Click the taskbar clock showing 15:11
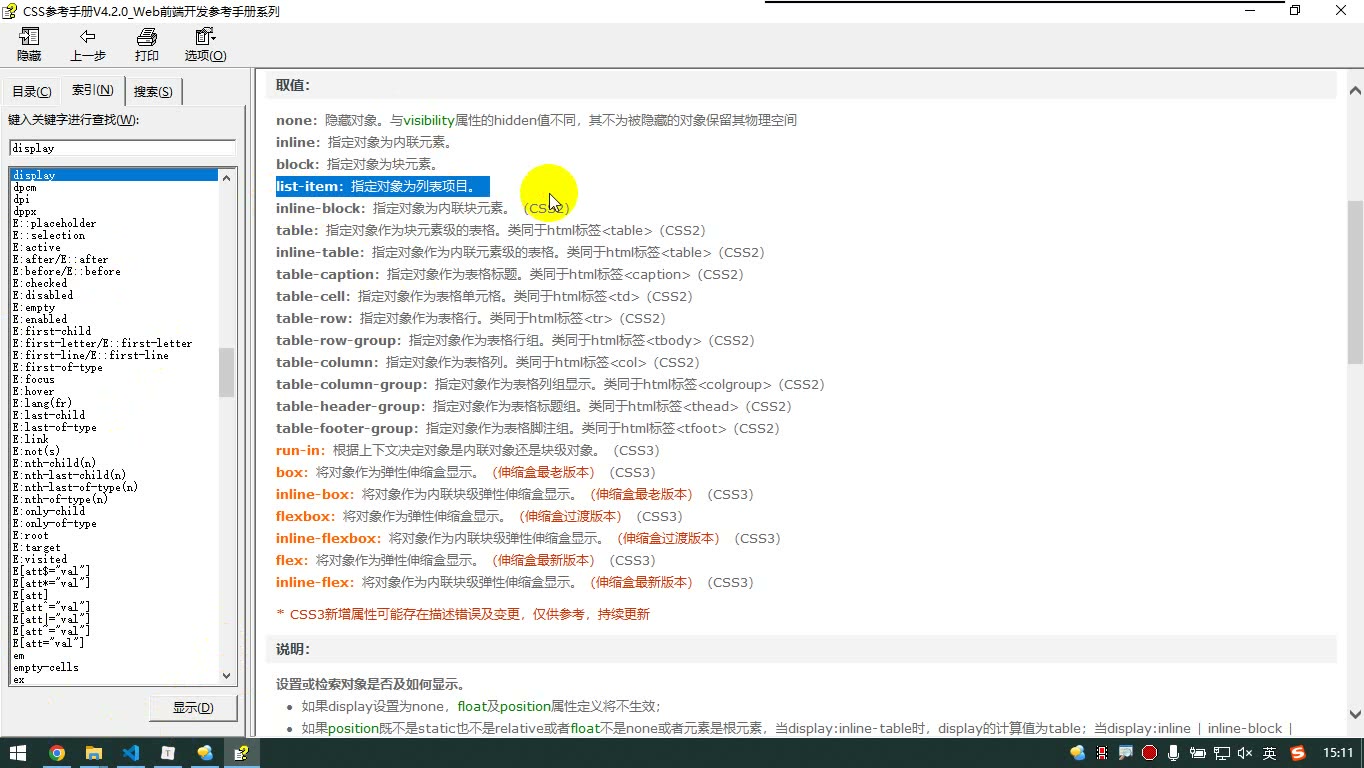Screen dimensions: 1364x768 click(1338, 753)
